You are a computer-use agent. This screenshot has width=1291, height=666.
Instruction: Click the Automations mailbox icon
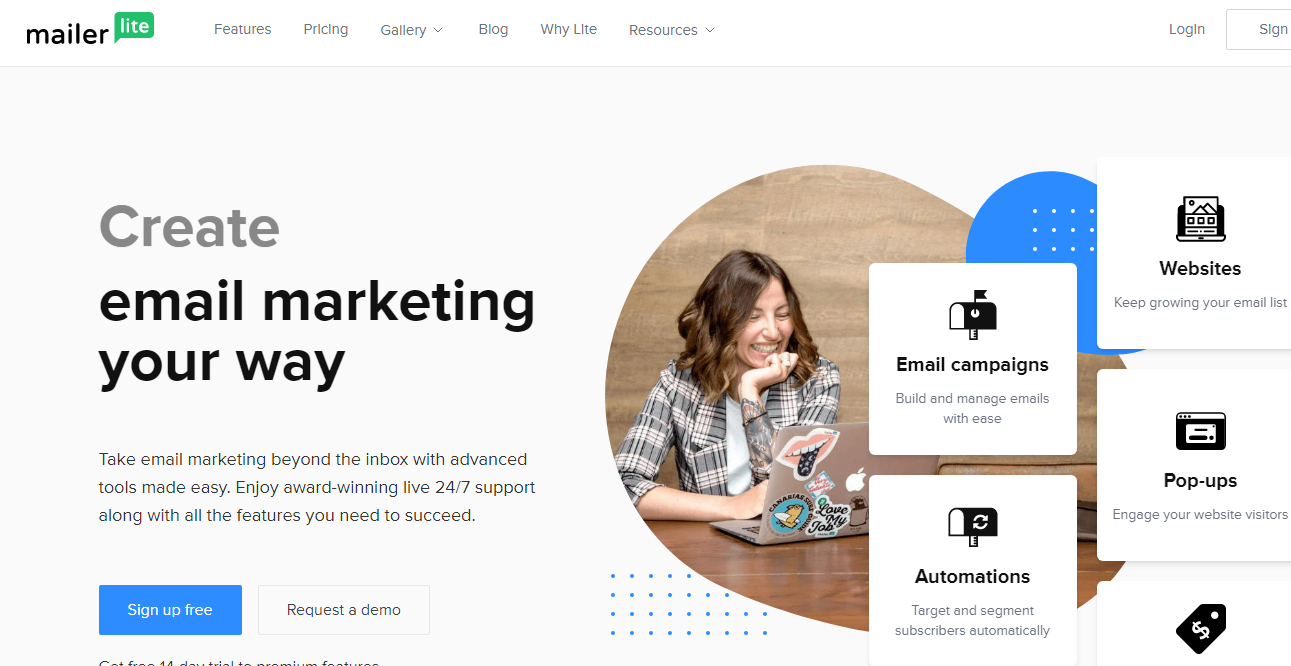[973, 527]
